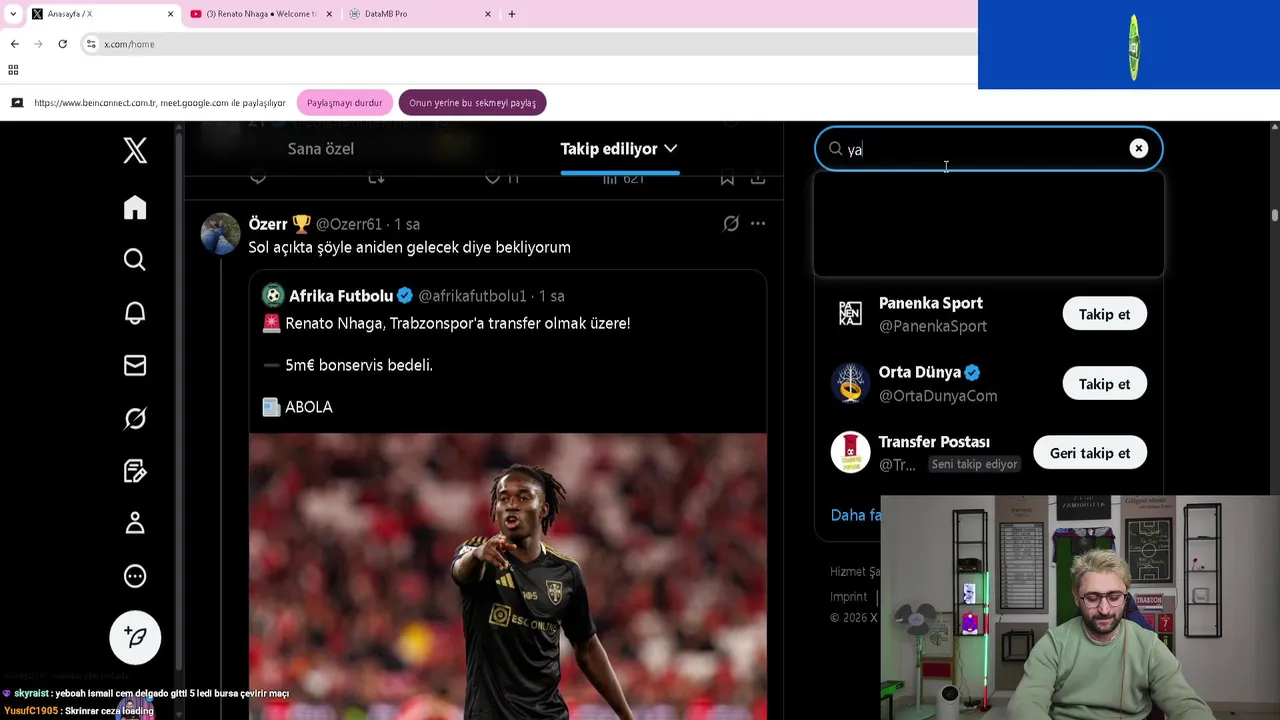Open Explore magnifier icon in sidebar
1280x720 pixels.
pyautogui.click(x=135, y=260)
